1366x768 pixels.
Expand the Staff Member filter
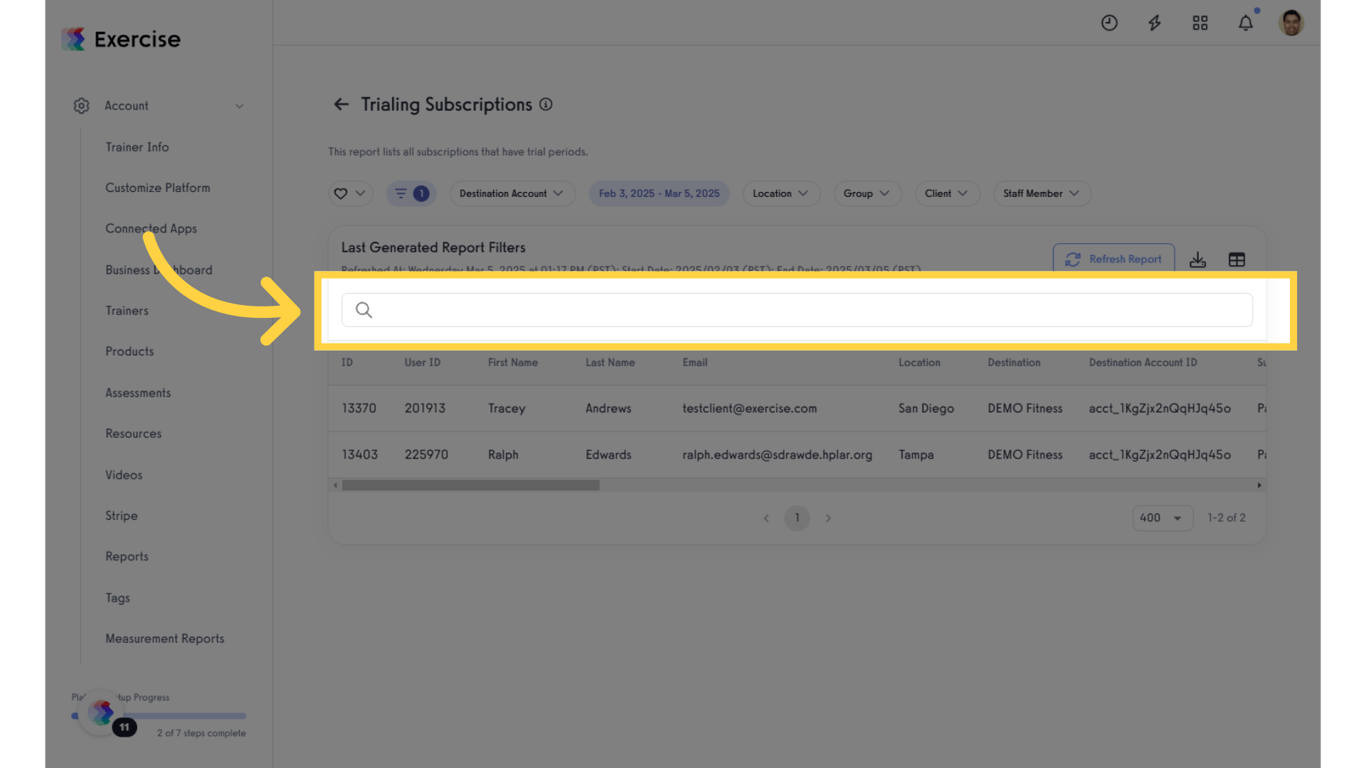pos(1041,193)
